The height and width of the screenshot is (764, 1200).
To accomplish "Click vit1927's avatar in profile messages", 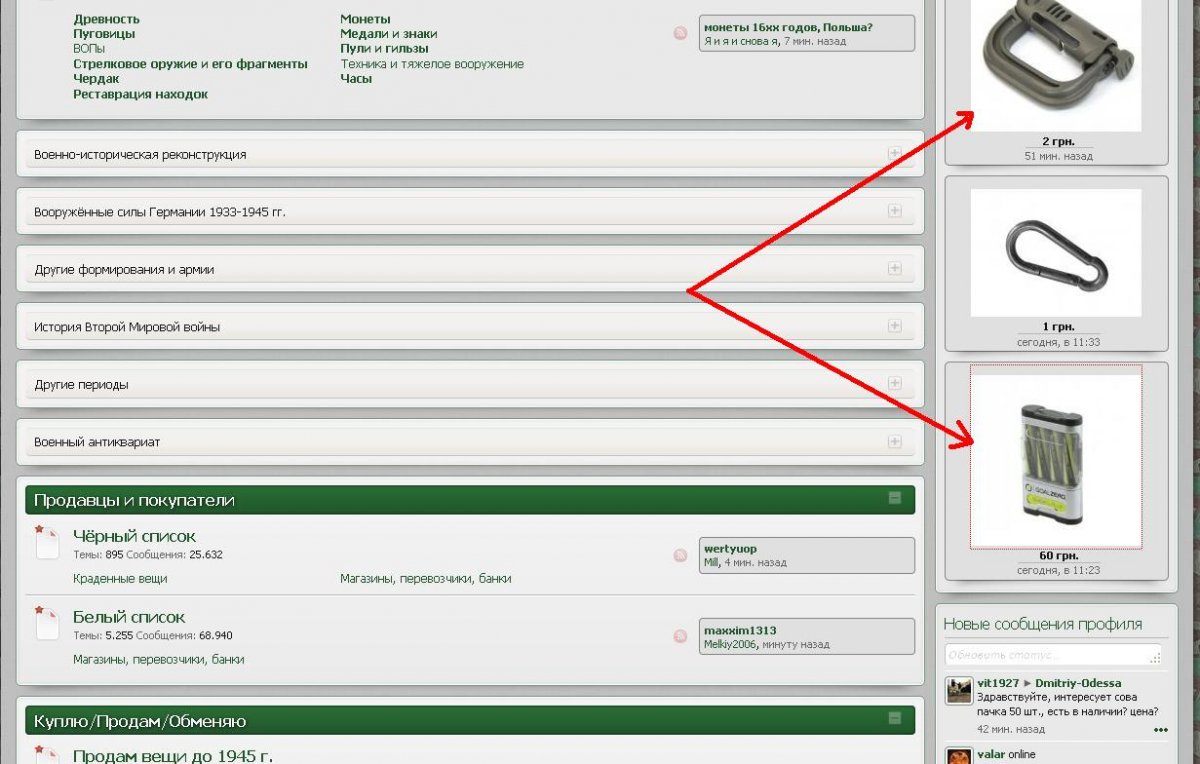I will click(959, 691).
